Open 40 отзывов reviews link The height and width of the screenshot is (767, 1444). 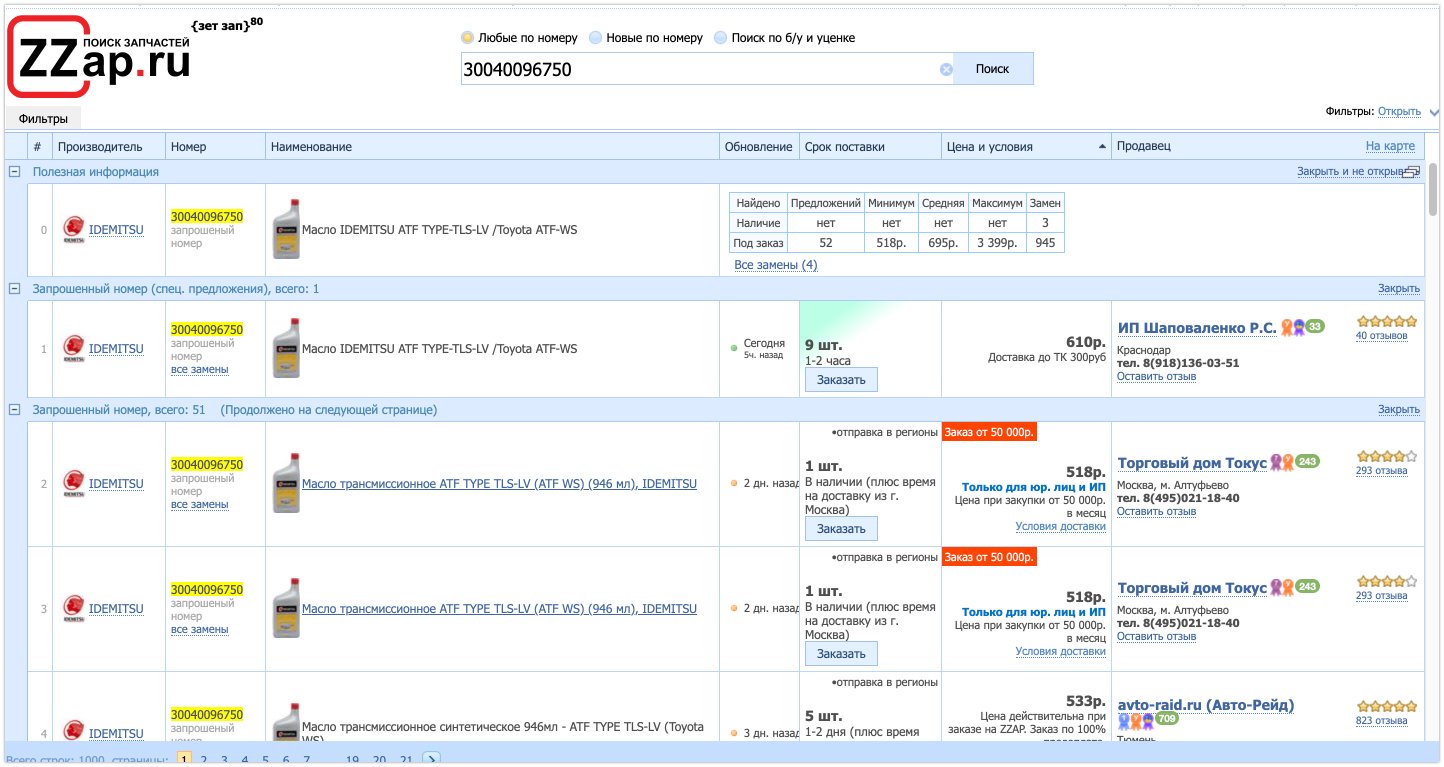1381,336
